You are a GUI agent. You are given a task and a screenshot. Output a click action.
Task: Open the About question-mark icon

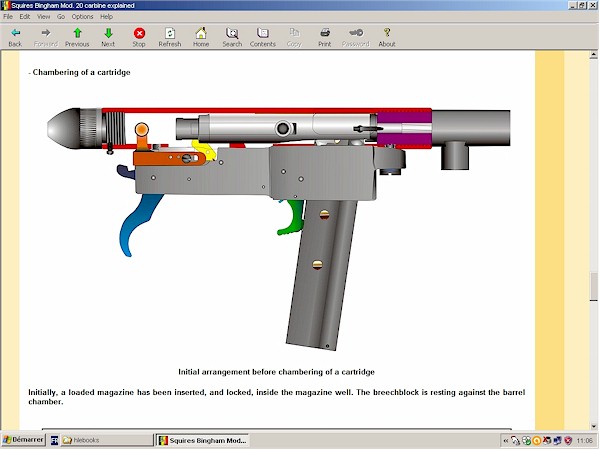tap(387, 33)
